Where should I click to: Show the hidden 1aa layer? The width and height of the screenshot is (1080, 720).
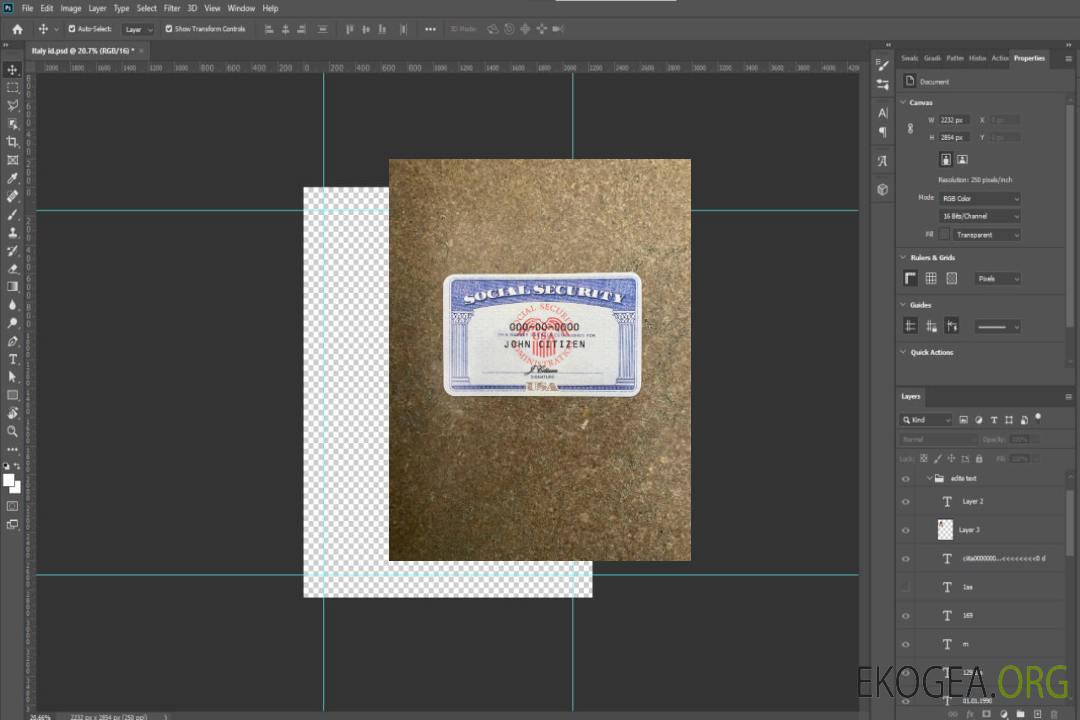click(x=906, y=587)
